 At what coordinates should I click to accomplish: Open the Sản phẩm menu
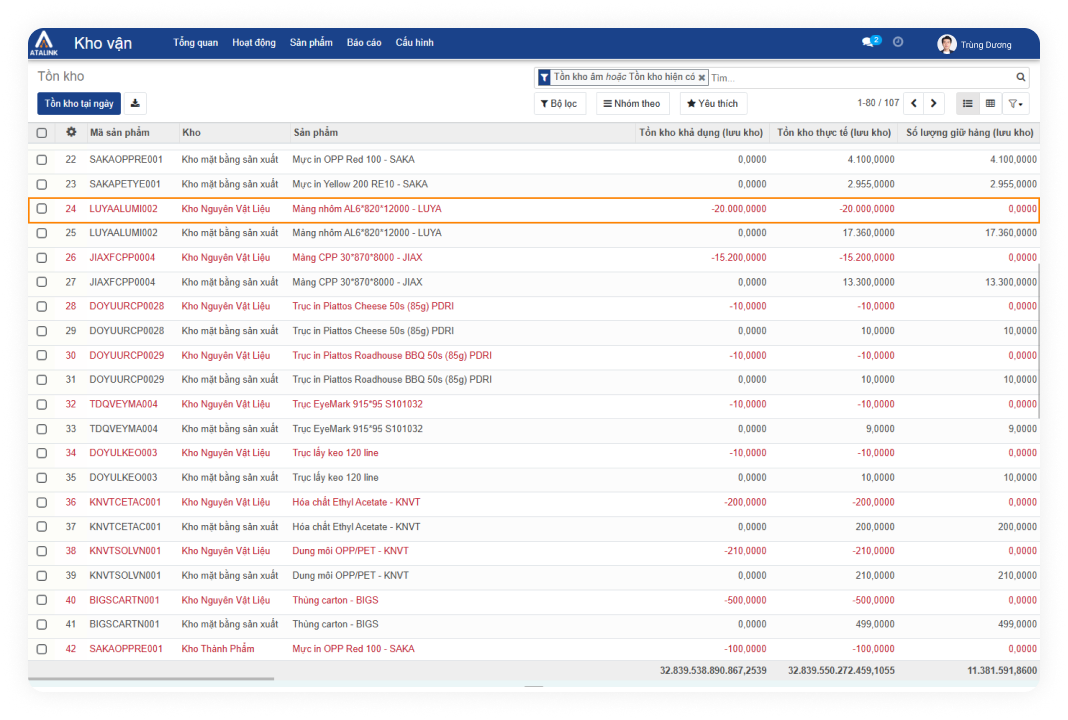[311, 43]
